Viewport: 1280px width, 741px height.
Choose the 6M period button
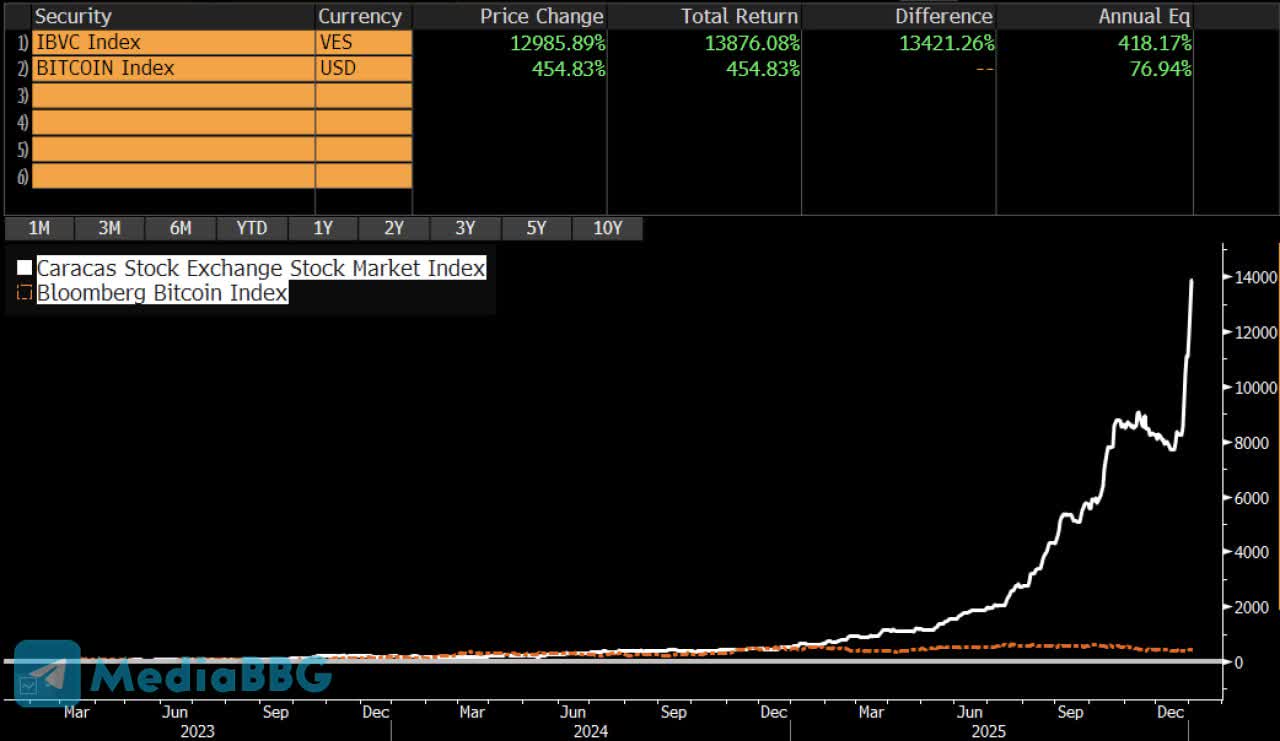point(180,228)
